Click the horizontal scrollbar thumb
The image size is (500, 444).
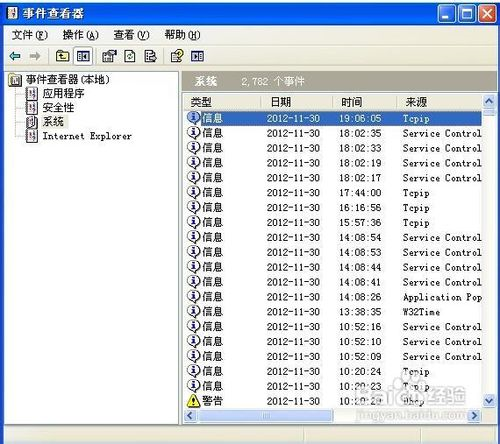(x=265, y=416)
